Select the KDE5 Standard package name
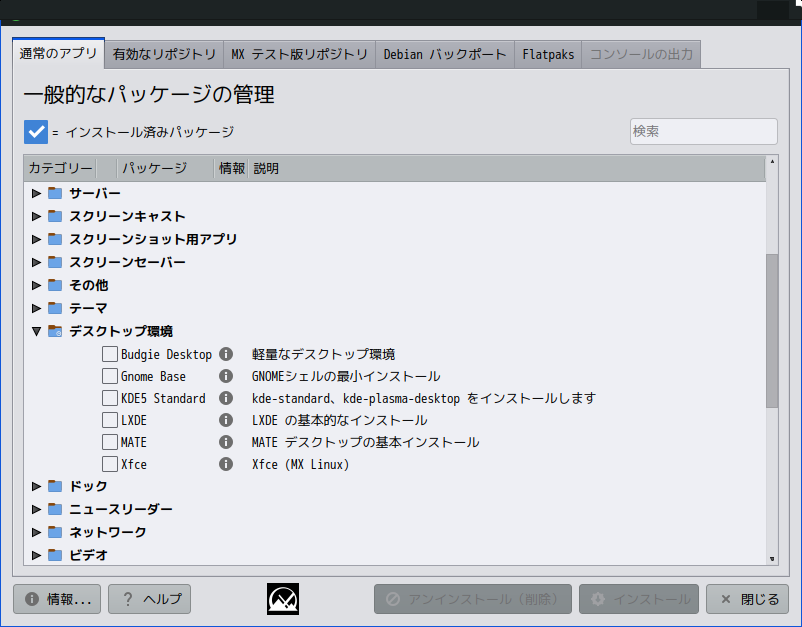 click(163, 398)
